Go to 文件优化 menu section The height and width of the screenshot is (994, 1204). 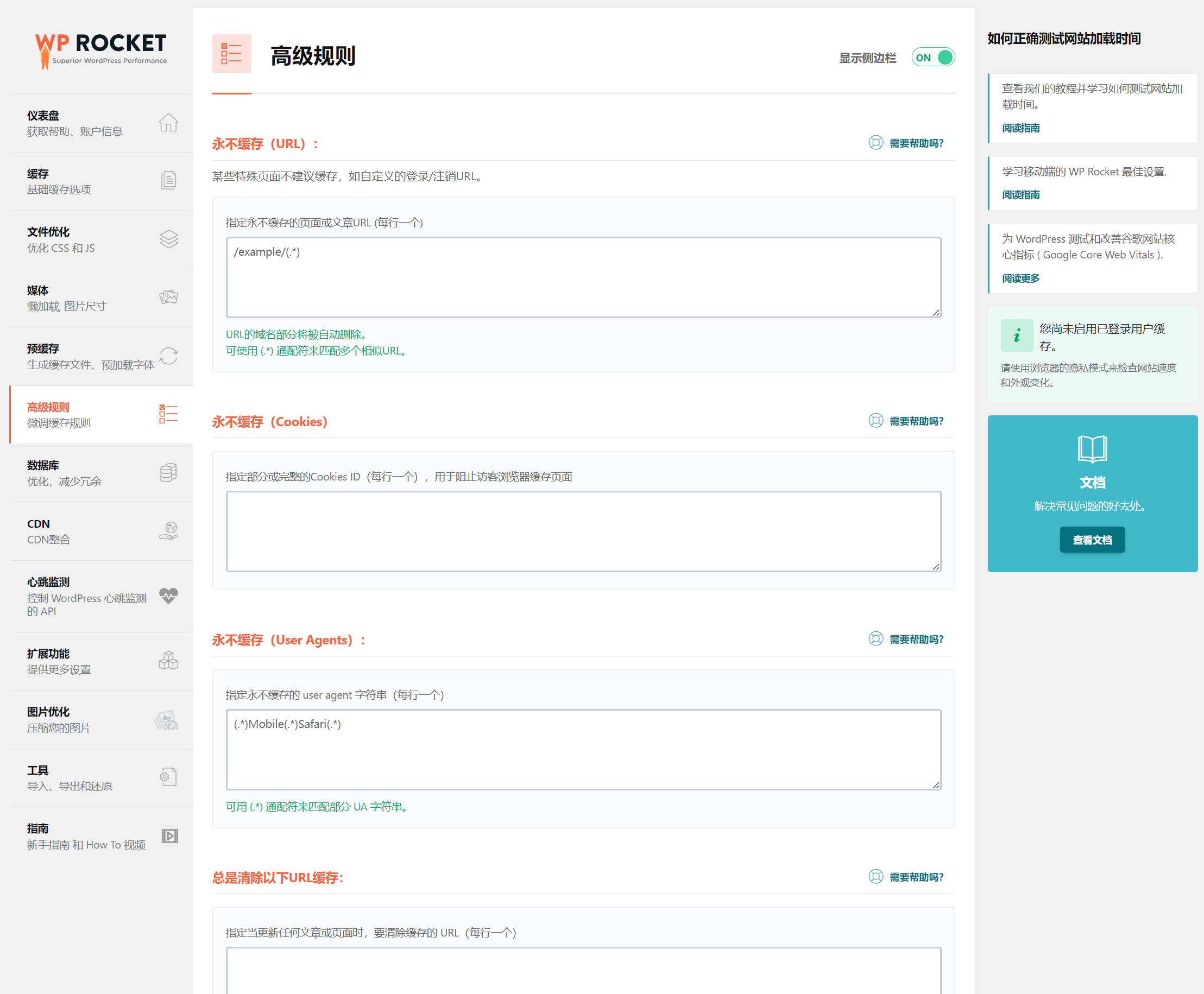pyautogui.click(x=101, y=240)
